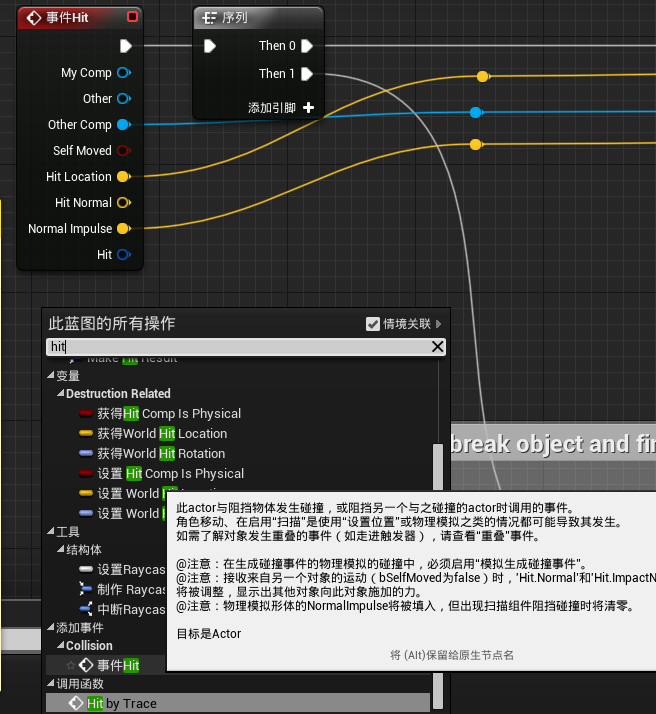Click the Other Comp output pin
The image size is (656, 714).
click(x=124, y=124)
